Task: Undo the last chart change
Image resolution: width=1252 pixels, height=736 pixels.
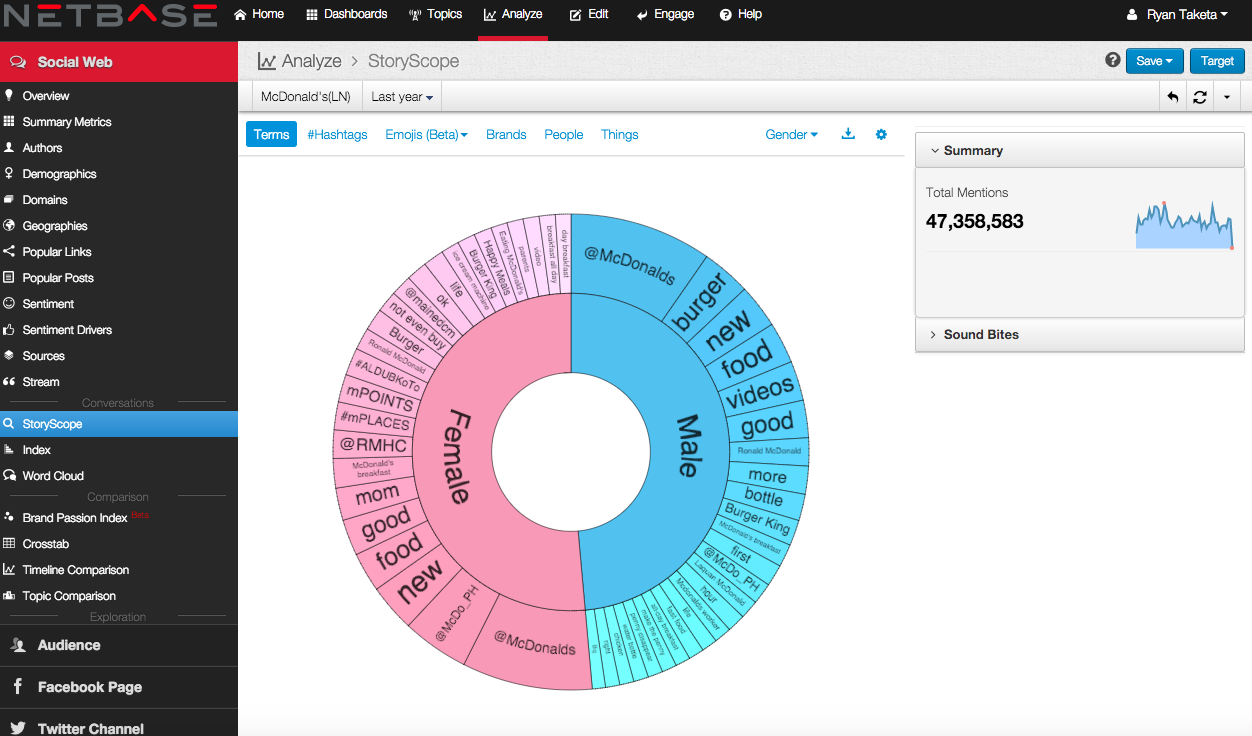Action: (1171, 96)
